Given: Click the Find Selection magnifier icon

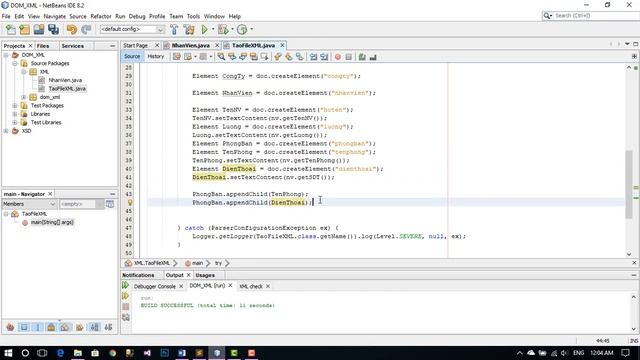Looking at the screenshot, I should tap(221, 57).
